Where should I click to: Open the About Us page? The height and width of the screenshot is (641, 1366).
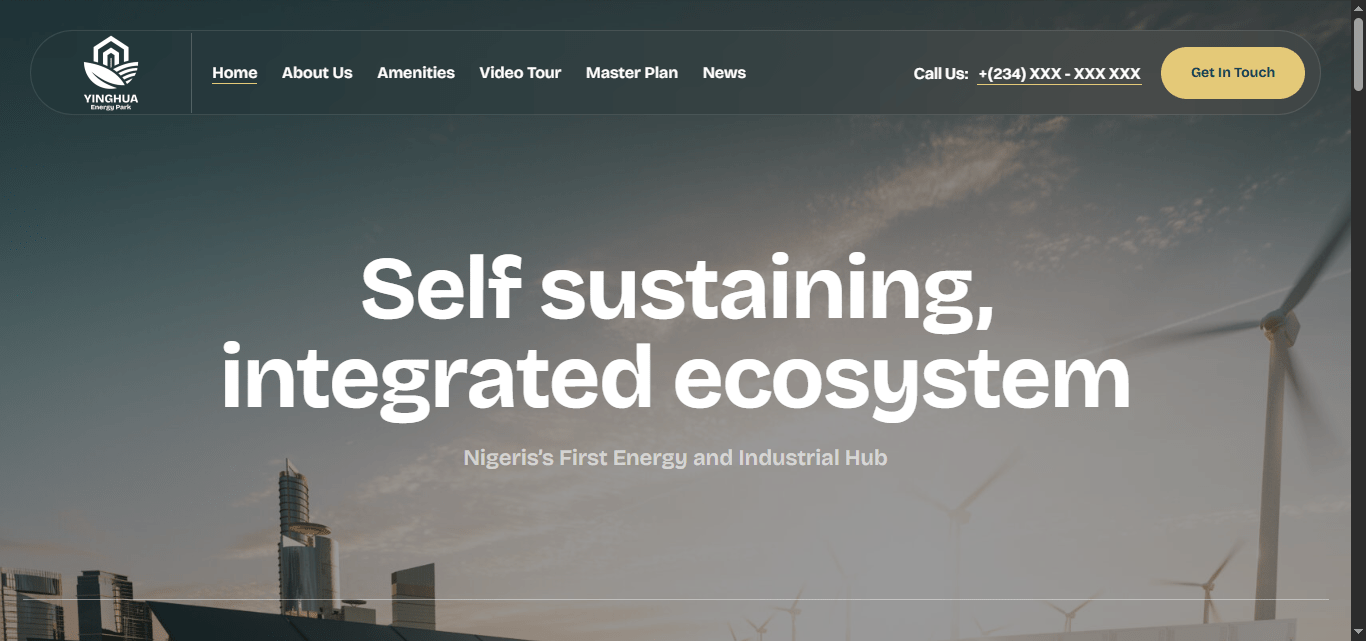point(317,73)
